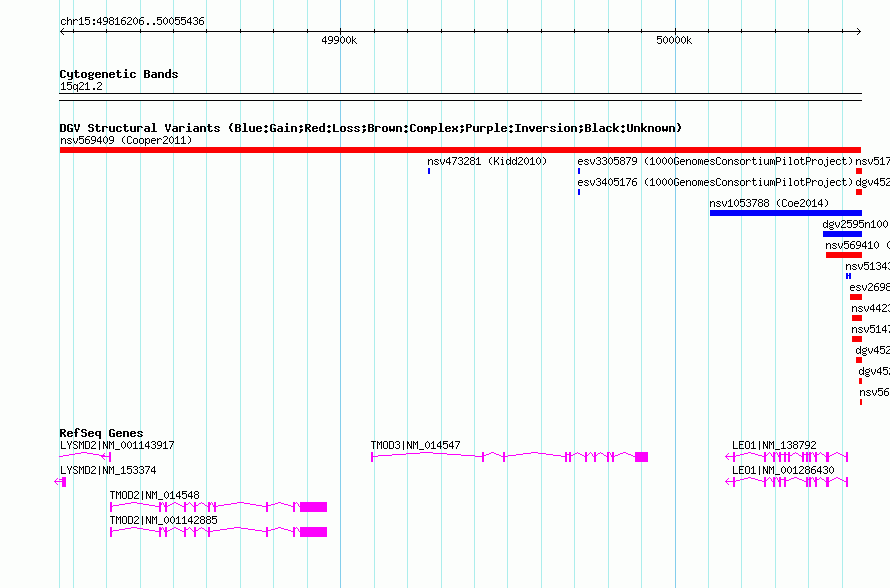Click the right arrowhead of the ruler
The height and width of the screenshot is (588, 890).
[x=859, y=32]
